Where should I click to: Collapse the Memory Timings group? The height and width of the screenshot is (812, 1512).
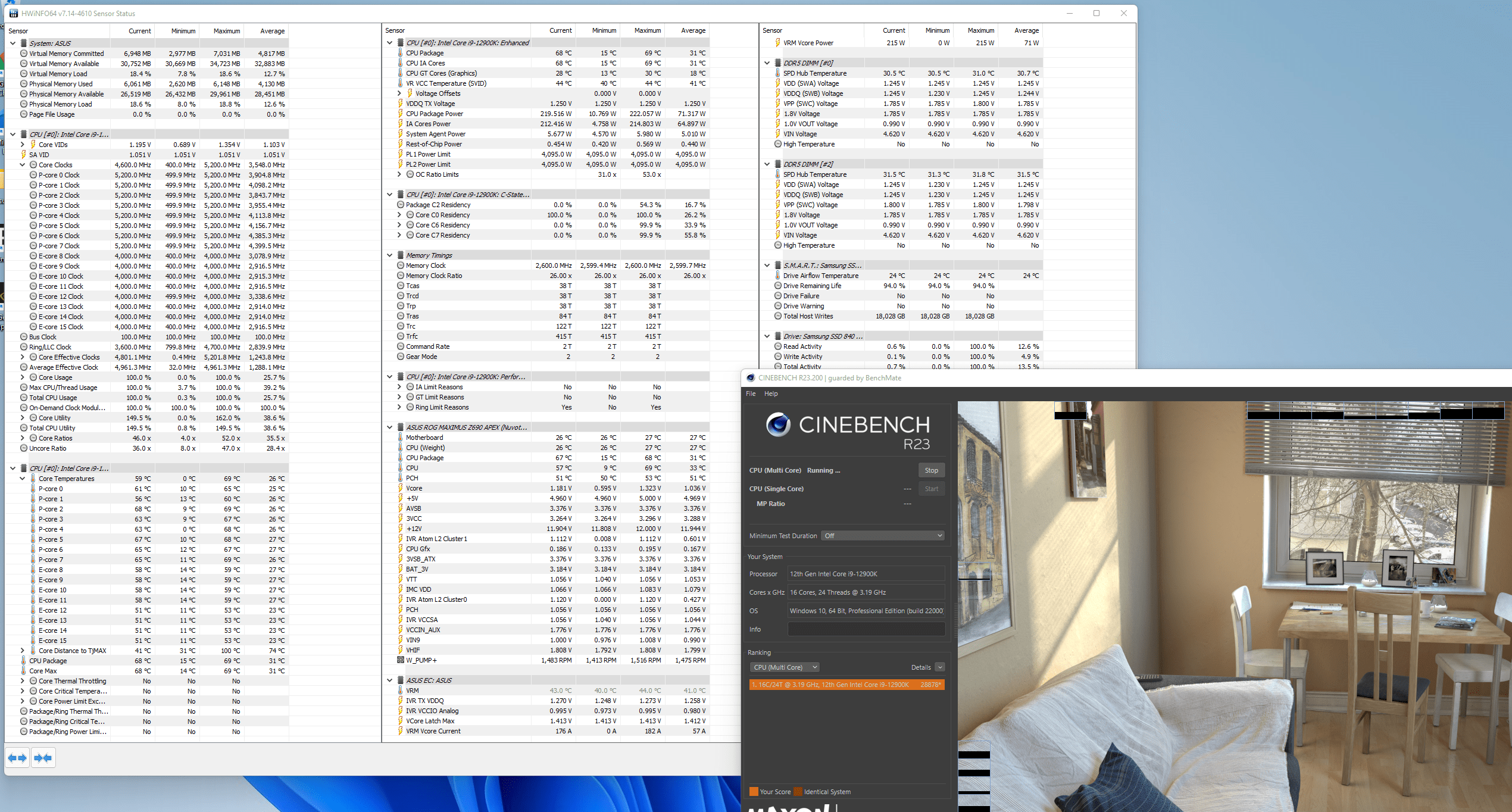click(x=390, y=255)
